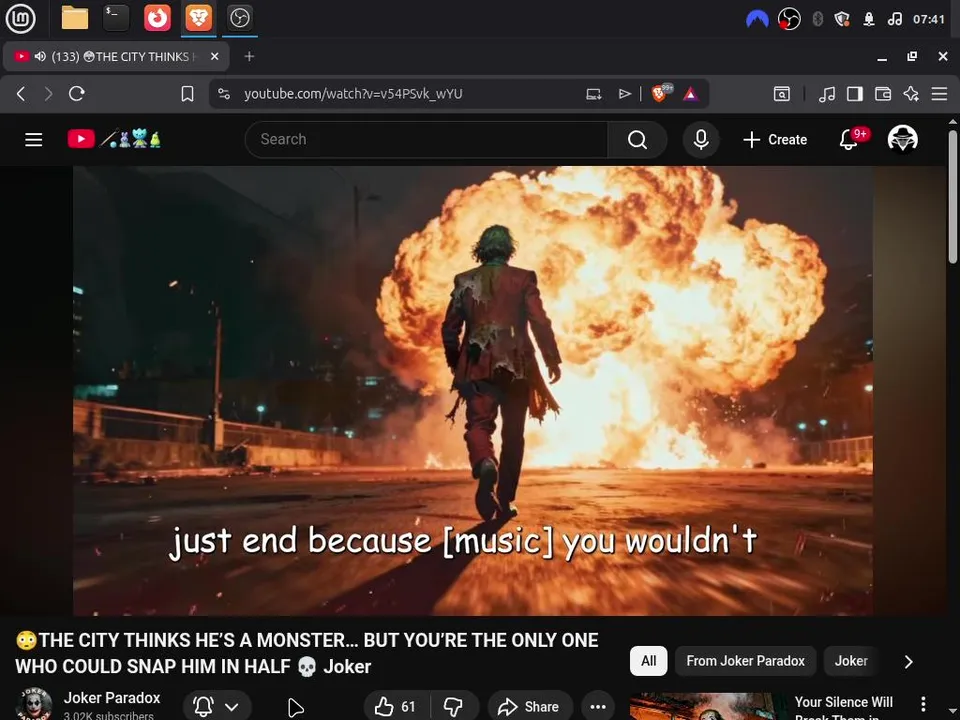Open the sound music note tray icon

pyautogui.click(x=894, y=20)
